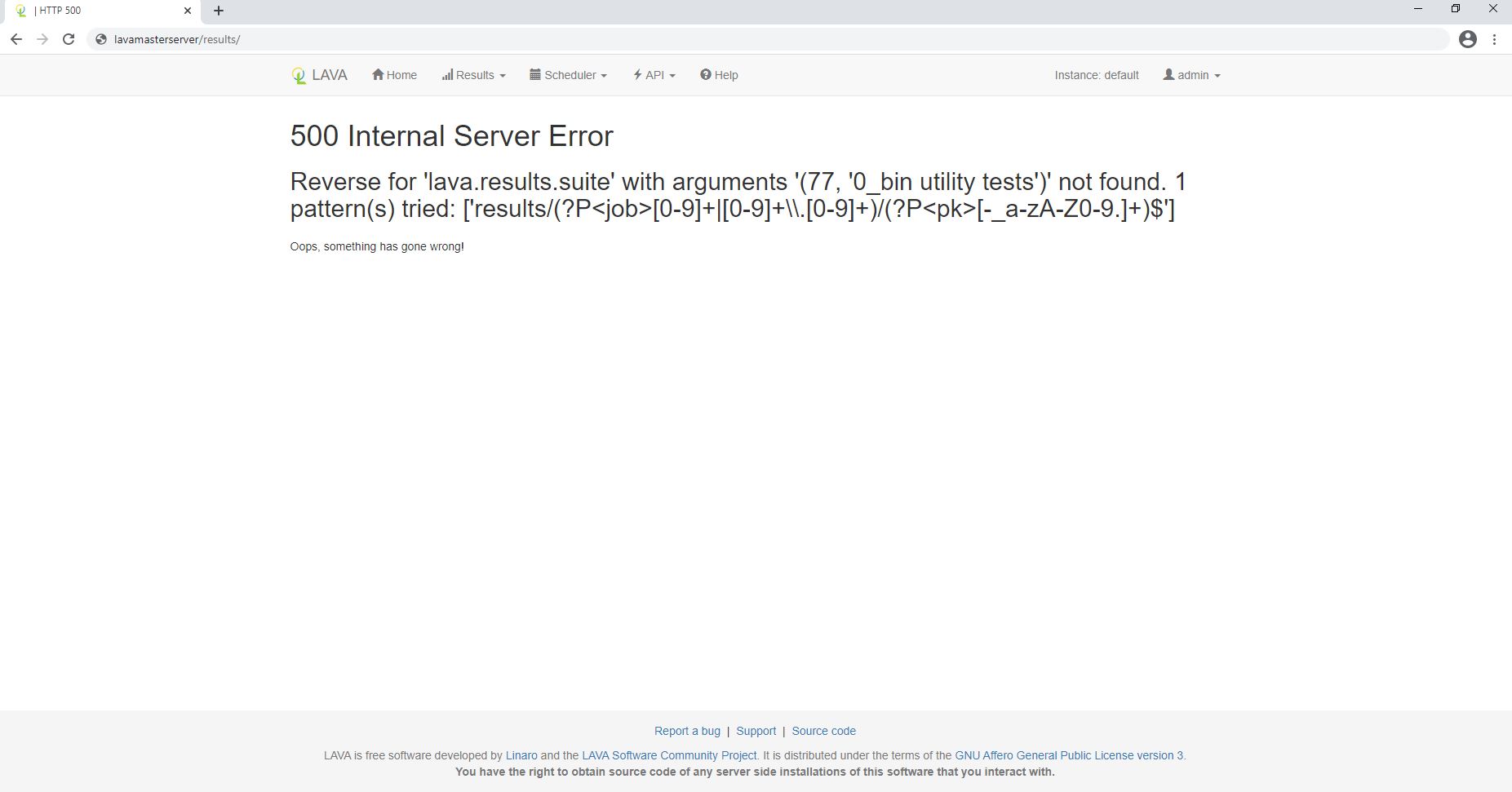Expand the Scheduler menu
The height and width of the screenshot is (792, 1512).
tap(568, 75)
